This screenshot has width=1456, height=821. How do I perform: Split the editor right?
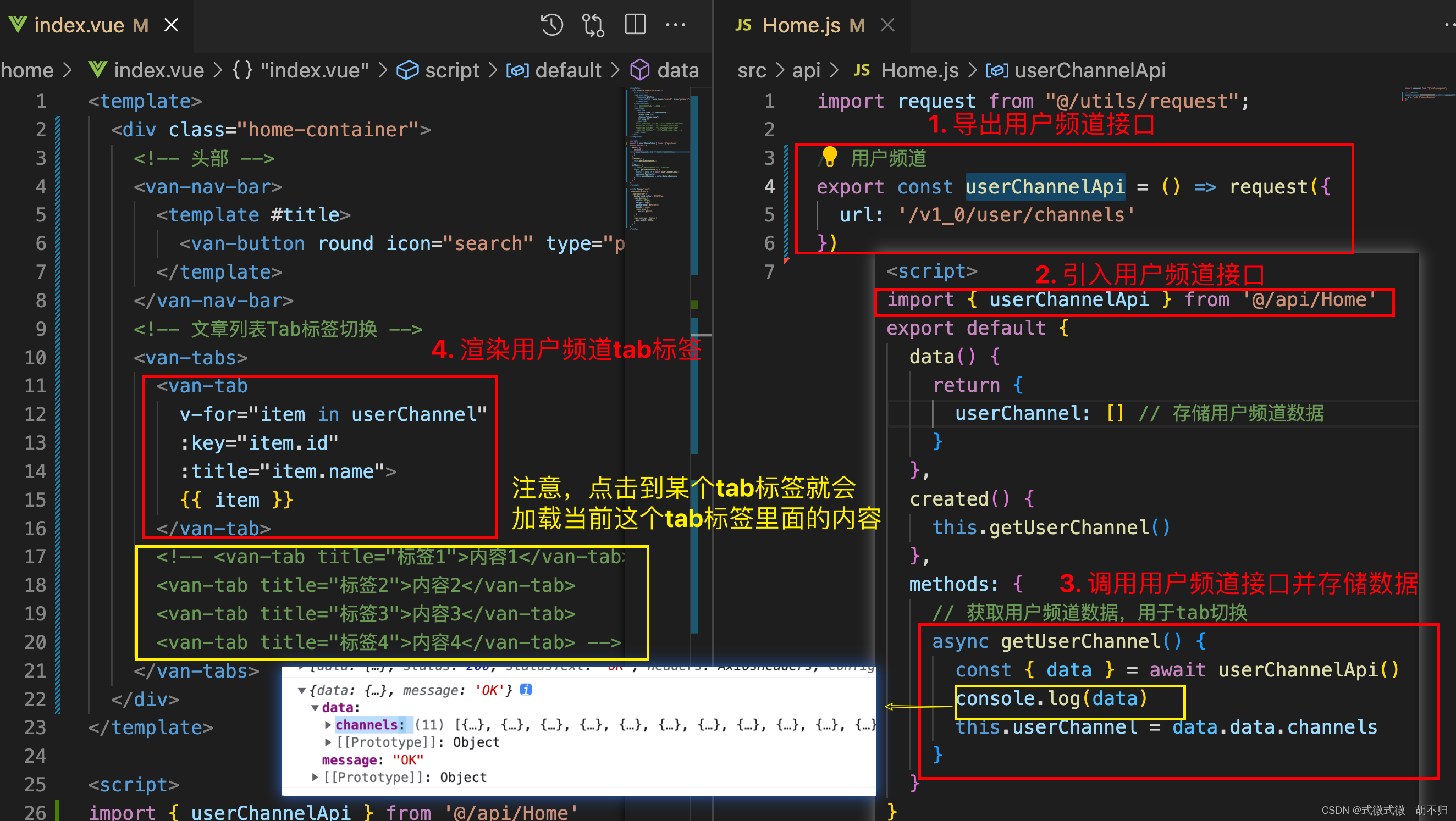[x=635, y=25]
